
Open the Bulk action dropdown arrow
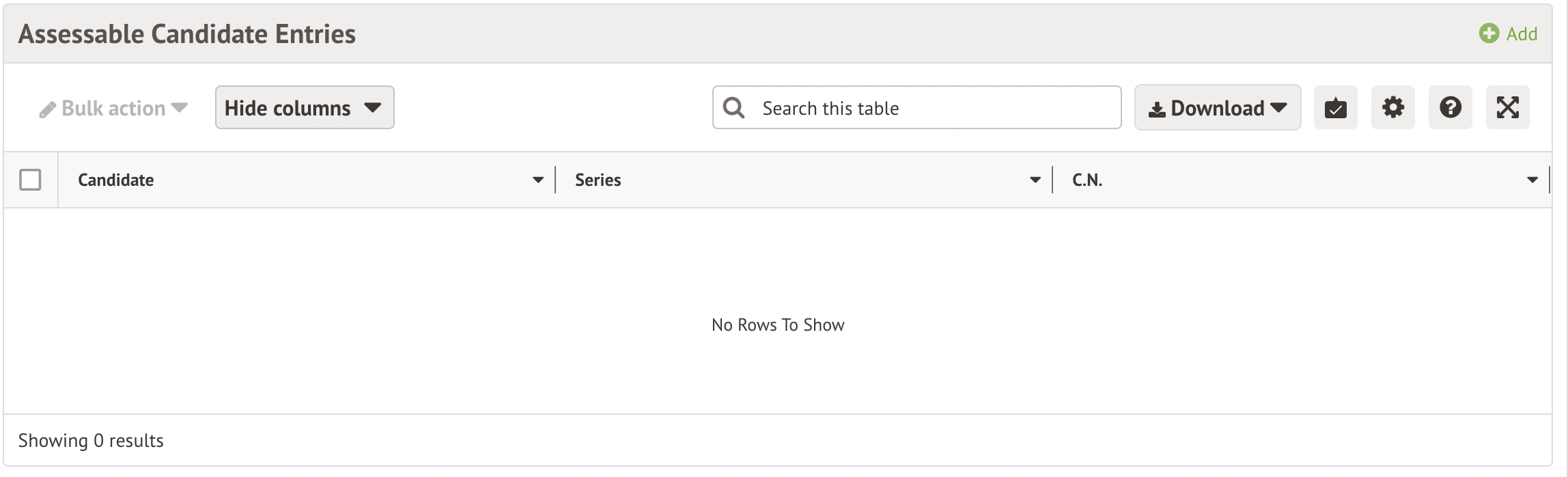[x=180, y=108]
